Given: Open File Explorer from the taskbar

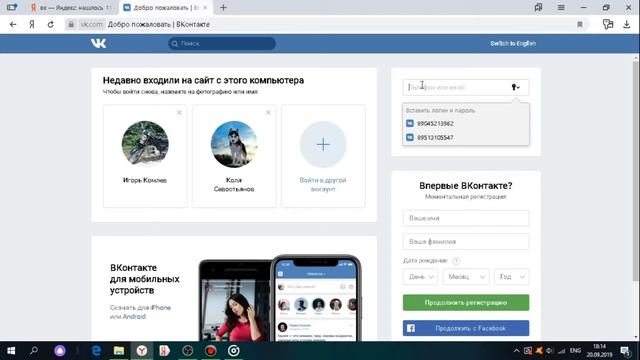Looking at the screenshot, I should [119, 351].
